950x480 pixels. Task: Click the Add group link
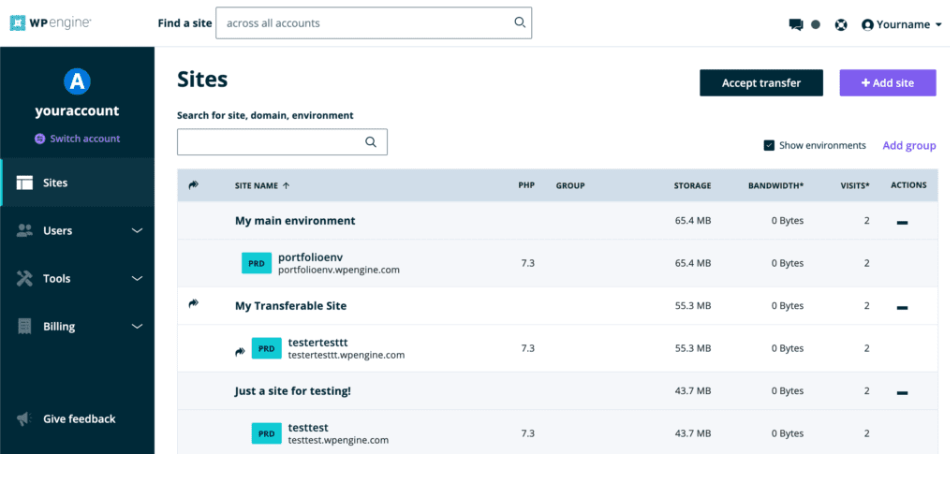(x=909, y=146)
